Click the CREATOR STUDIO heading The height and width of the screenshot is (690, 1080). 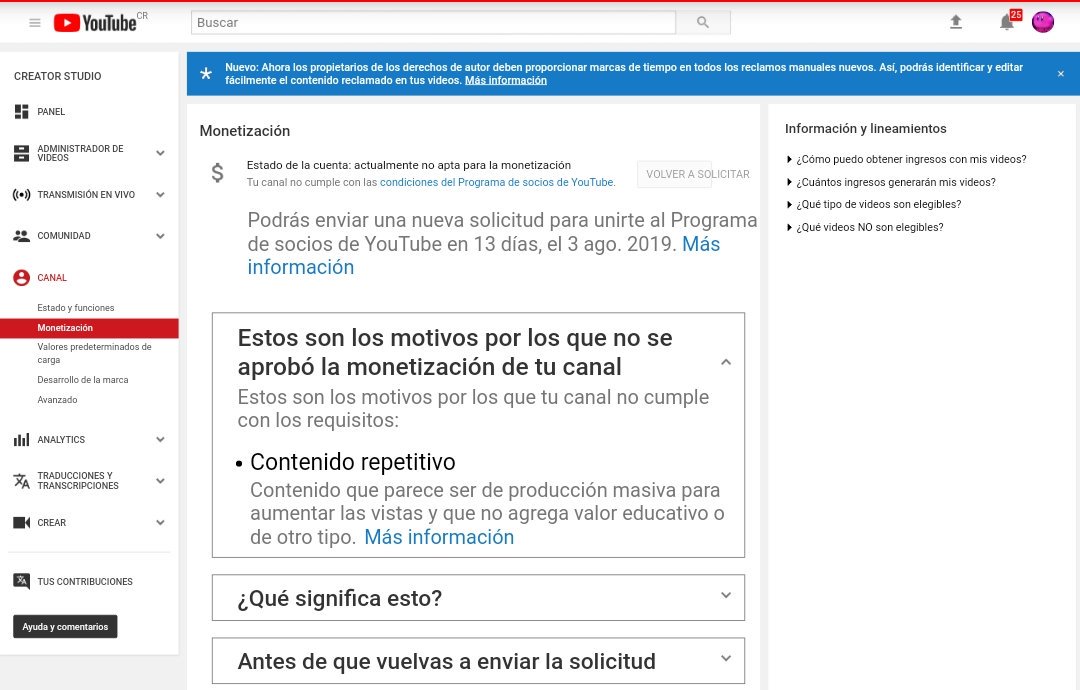coord(58,76)
